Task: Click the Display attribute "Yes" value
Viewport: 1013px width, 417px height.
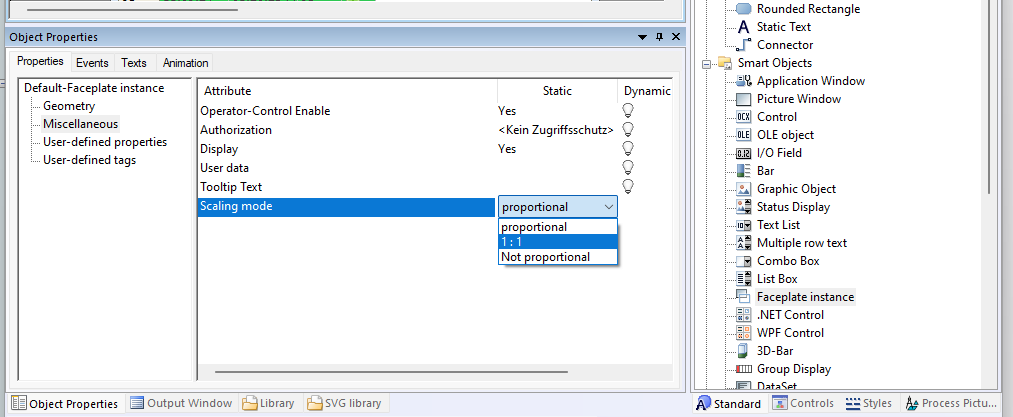Action: [507, 149]
